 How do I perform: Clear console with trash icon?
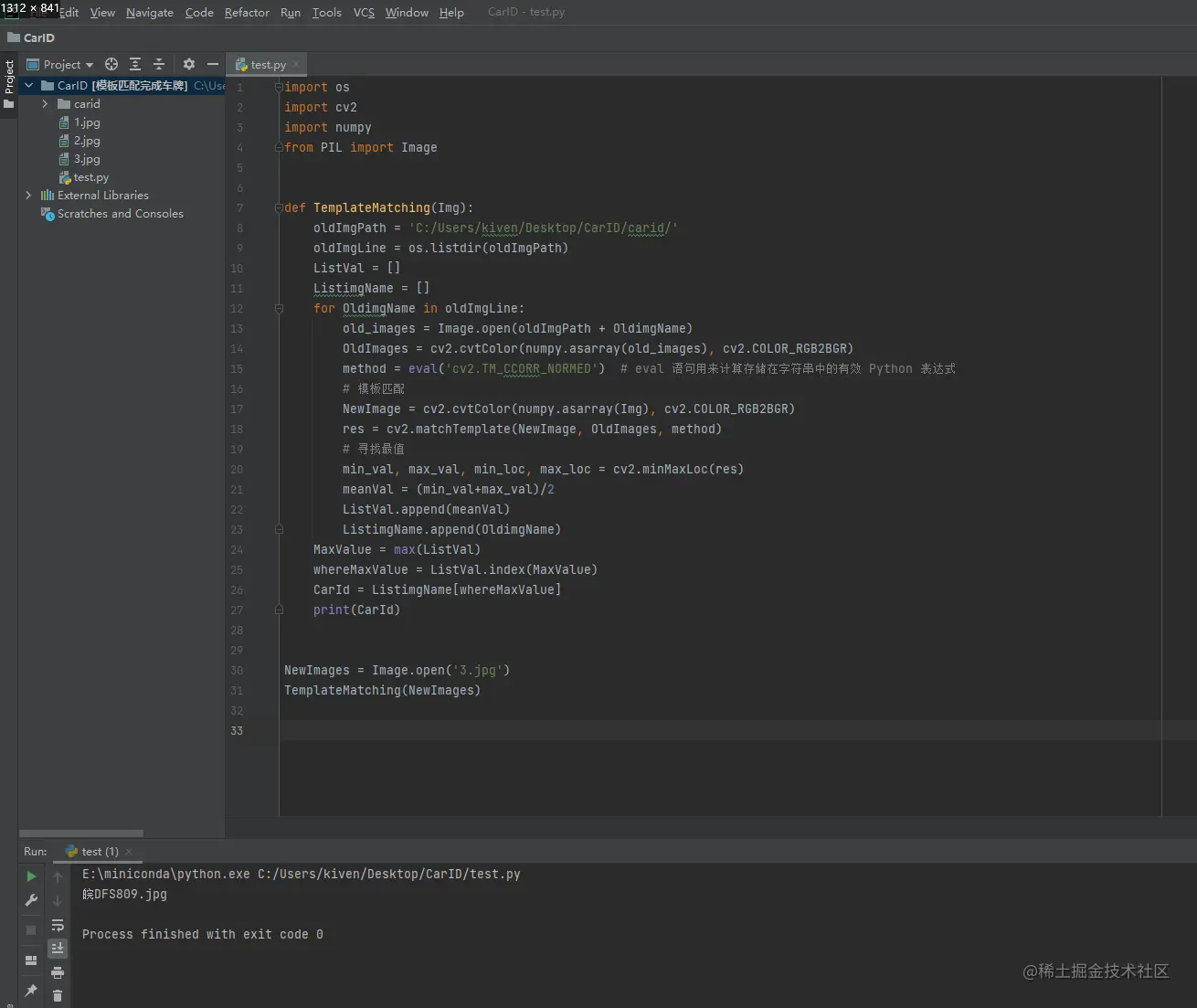pos(58,996)
